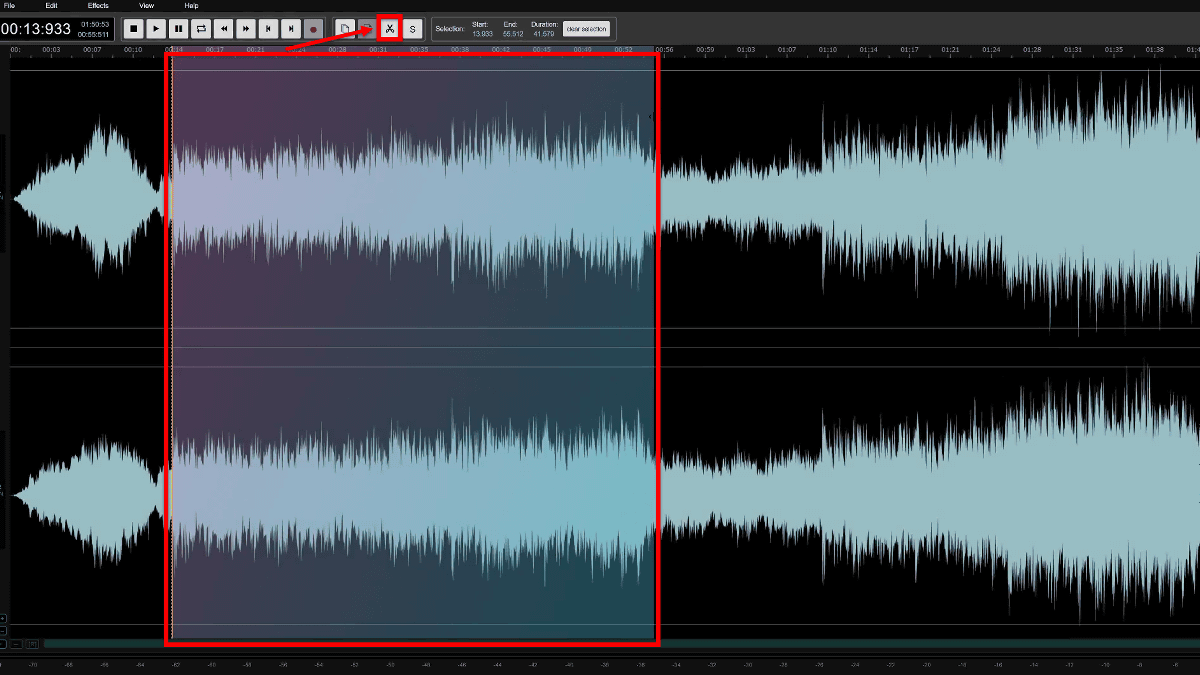Click the fast forward button
1200x675 pixels.
[x=246, y=29]
